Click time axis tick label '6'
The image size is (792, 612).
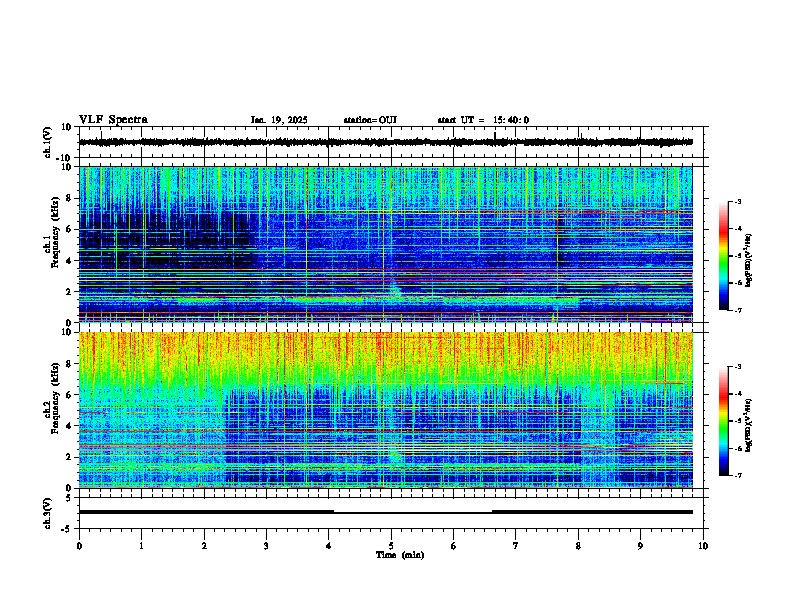tap(454, 546)
